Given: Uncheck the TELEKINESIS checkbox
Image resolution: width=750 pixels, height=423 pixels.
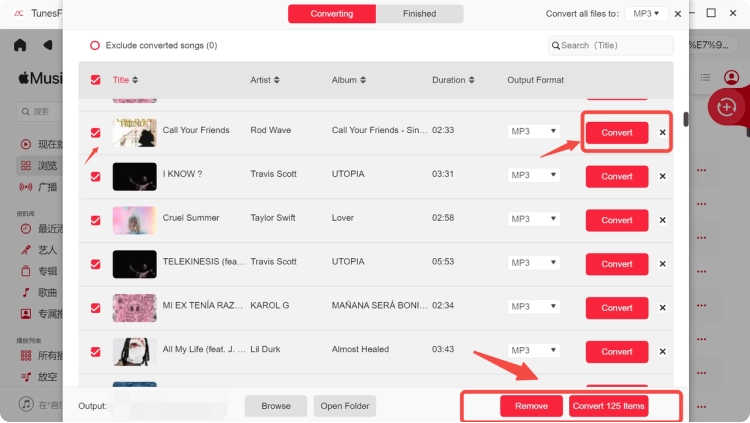Looking at the screenshot, I should [96, 264].
